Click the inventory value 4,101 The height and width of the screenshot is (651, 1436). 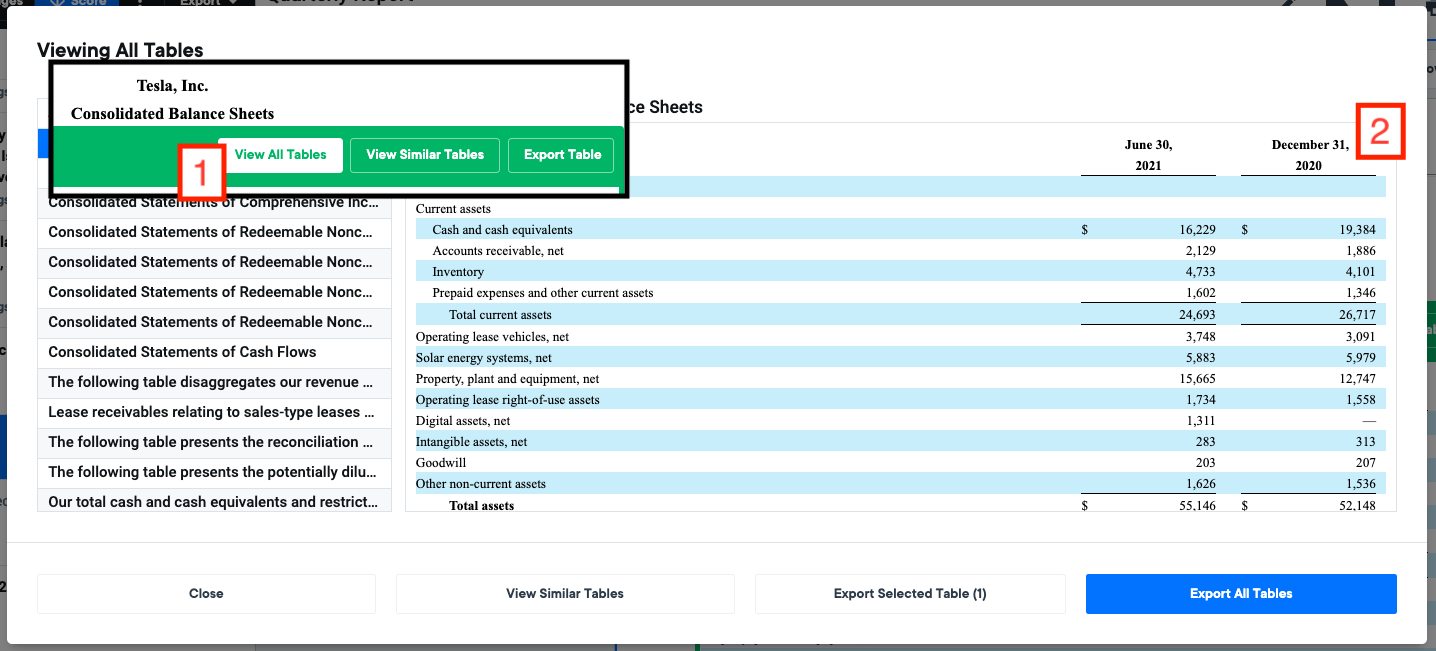pos(1360,272)
